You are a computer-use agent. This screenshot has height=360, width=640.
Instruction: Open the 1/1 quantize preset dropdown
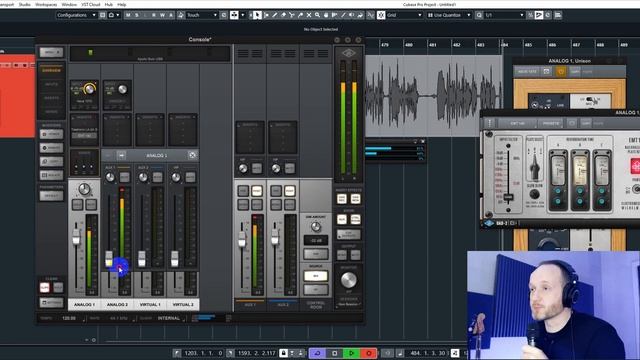504,15
